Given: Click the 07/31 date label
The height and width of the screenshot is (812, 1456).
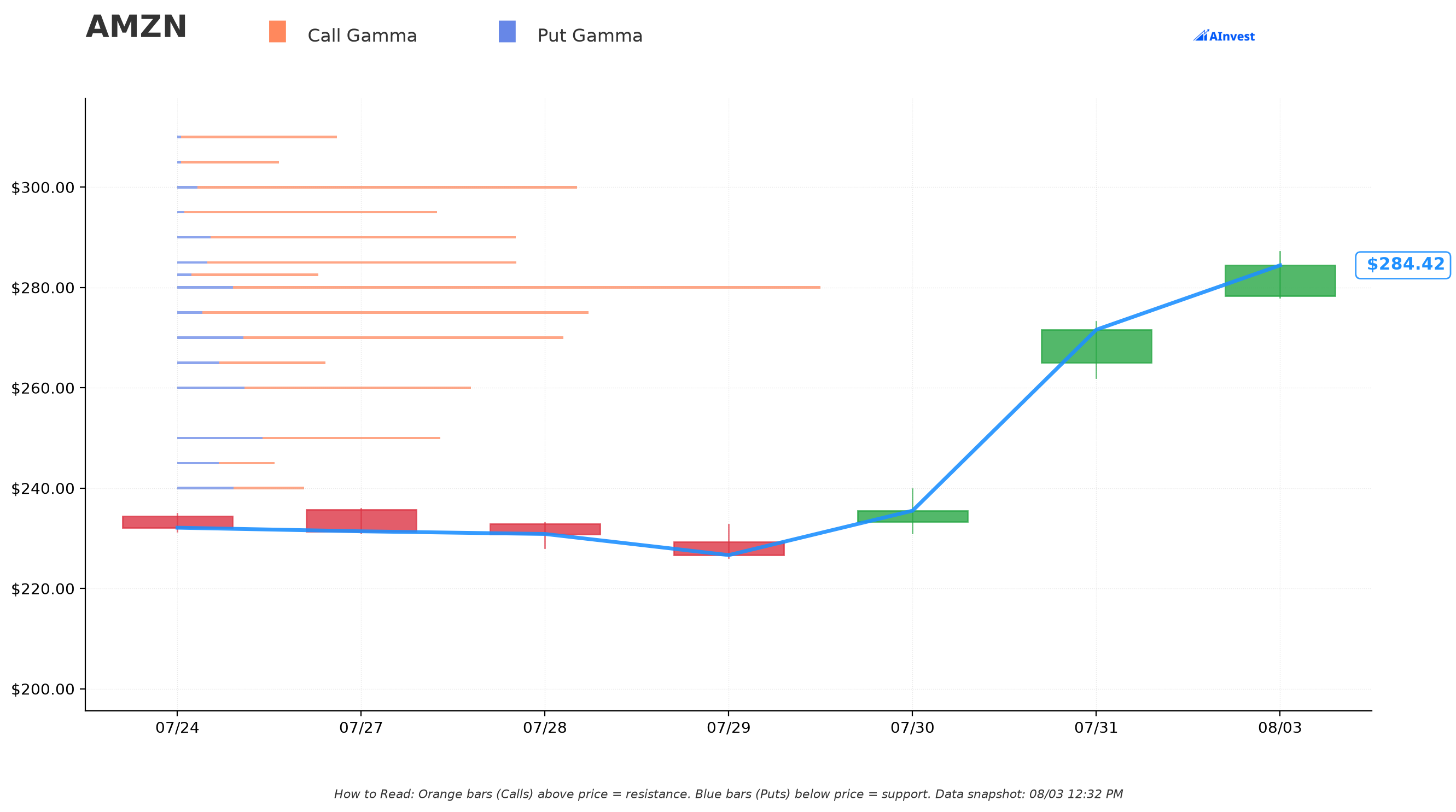Looking at the screenshot, I should (1097, 728).
